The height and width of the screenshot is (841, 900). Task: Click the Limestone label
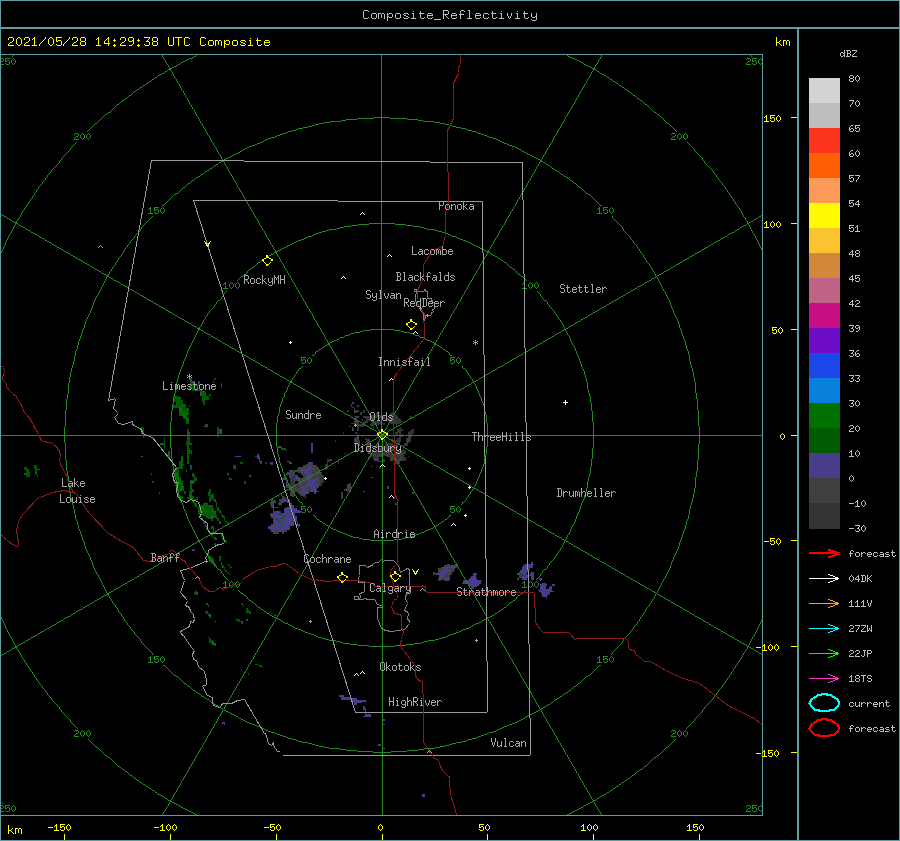[x=189, y=386]
